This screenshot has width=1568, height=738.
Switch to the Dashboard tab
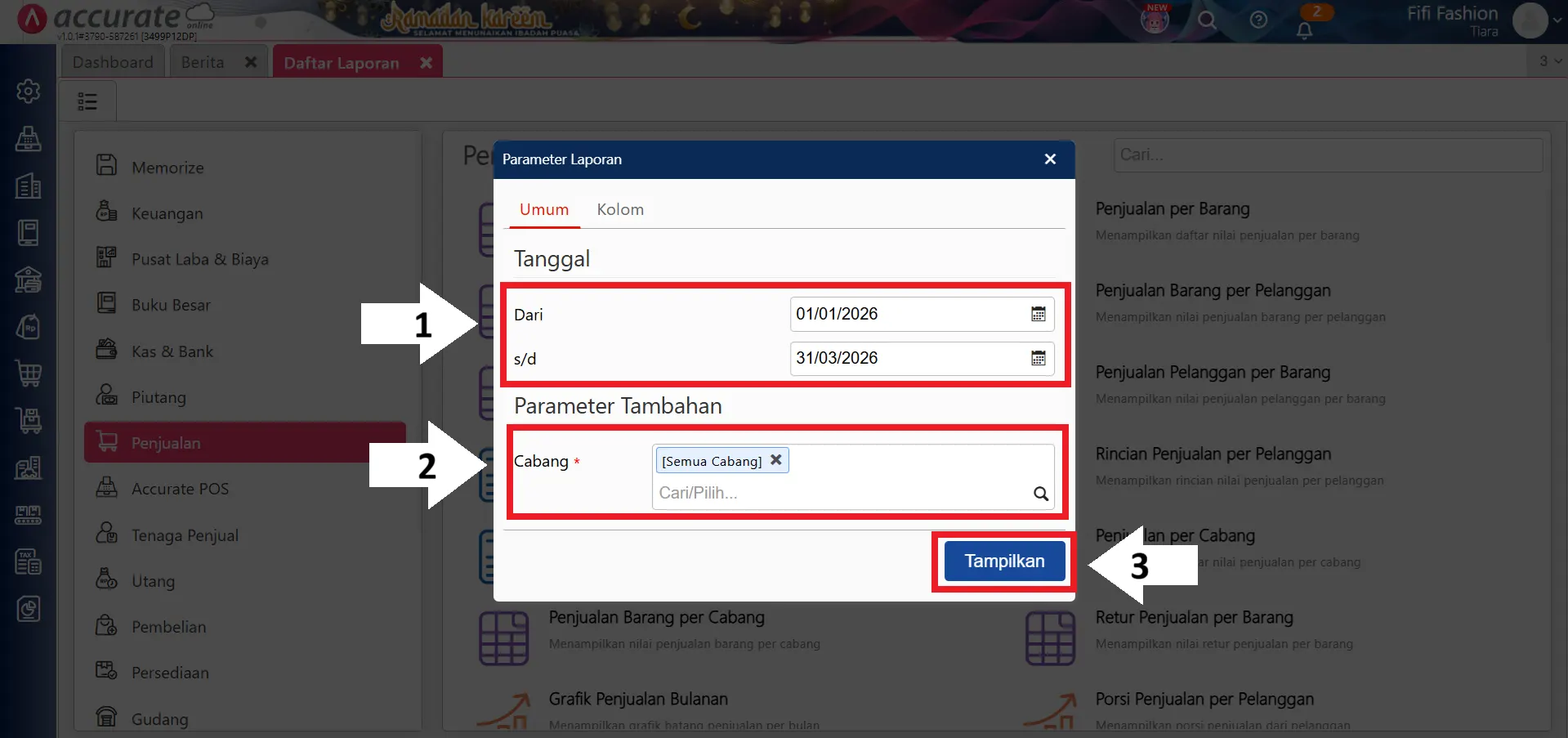click(x=112, y=61)
